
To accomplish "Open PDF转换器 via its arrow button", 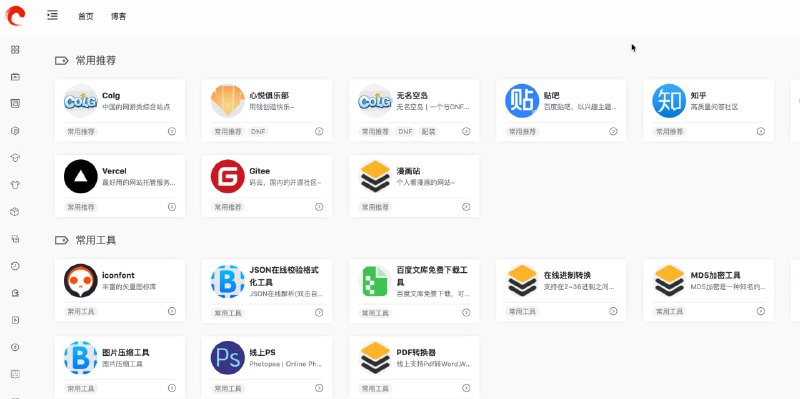I will coord(466,388).
